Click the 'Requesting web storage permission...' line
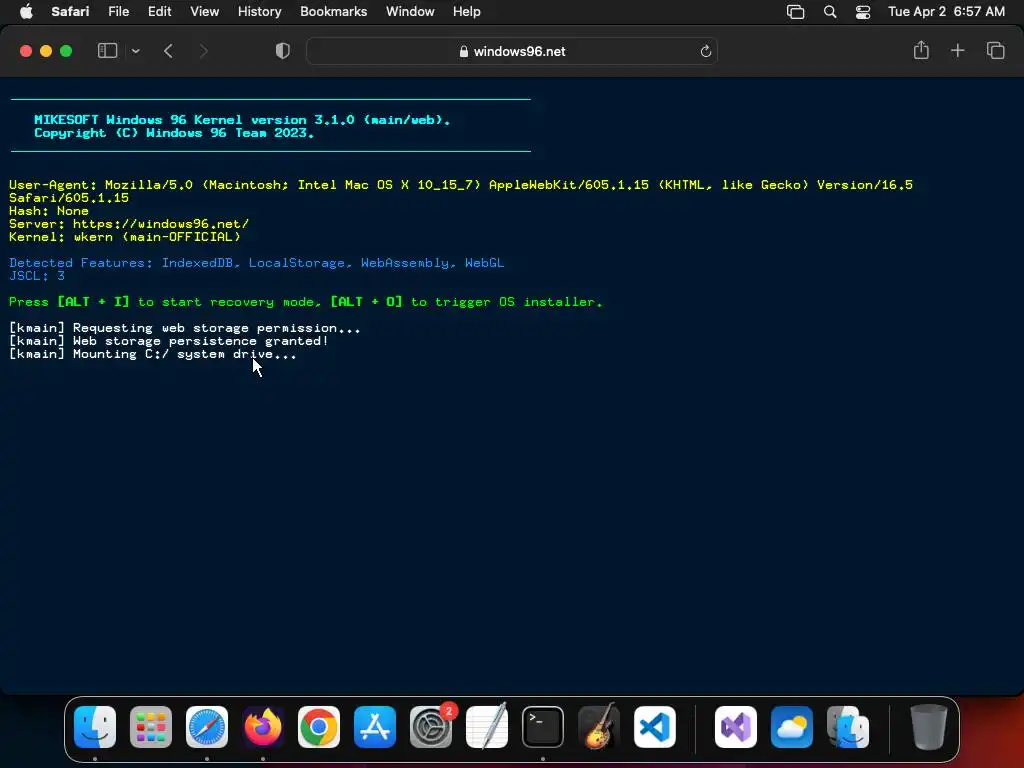This screenshot has height=768, width=1024. pyautogui.click(x=184, y=328)
